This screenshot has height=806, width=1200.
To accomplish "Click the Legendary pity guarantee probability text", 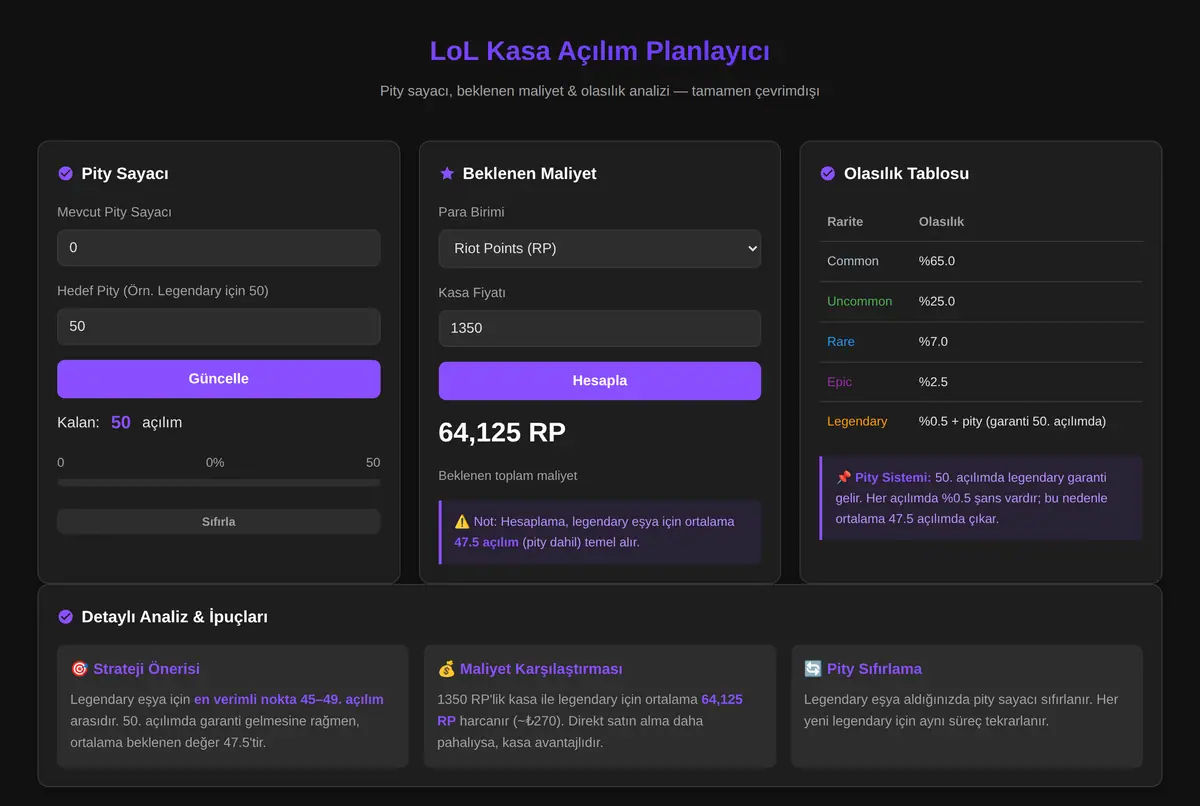I will [x=1012, y=421].
